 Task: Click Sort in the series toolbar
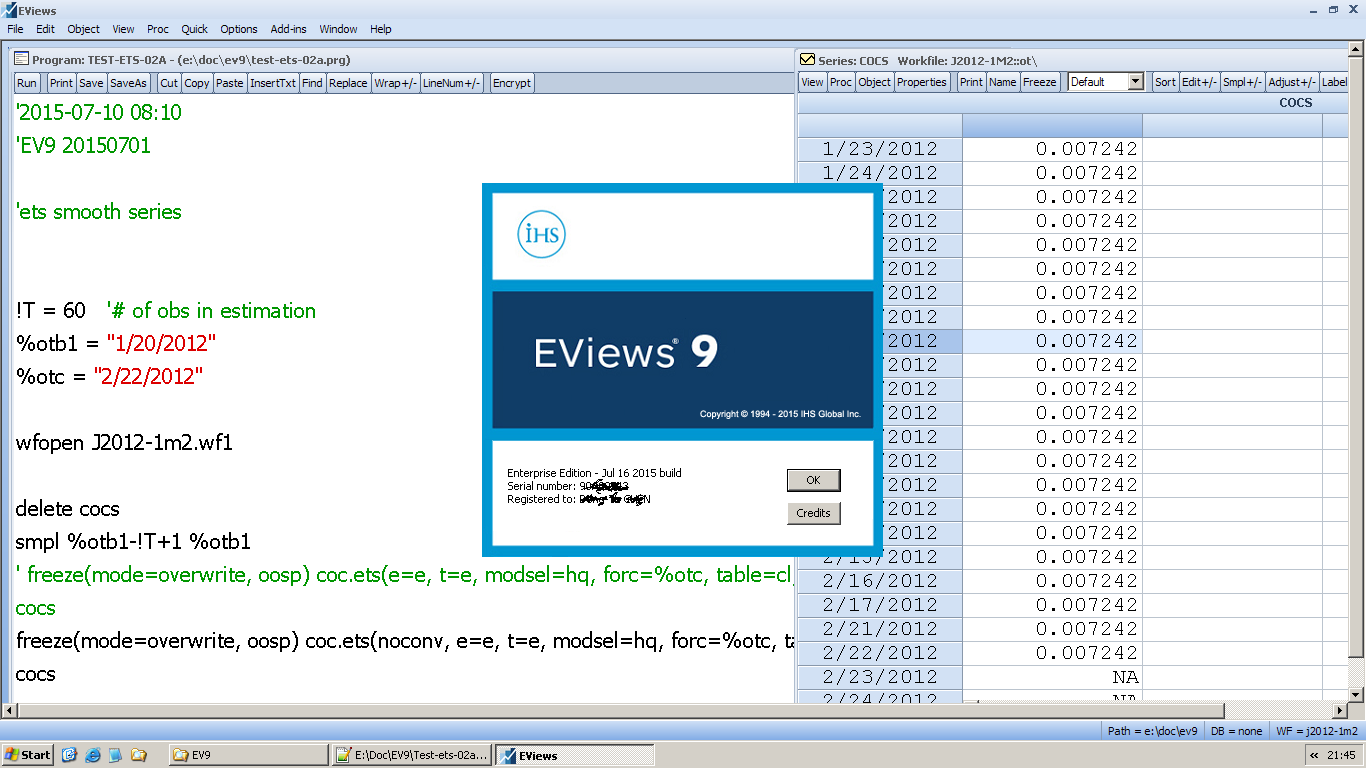[1165, 82]
